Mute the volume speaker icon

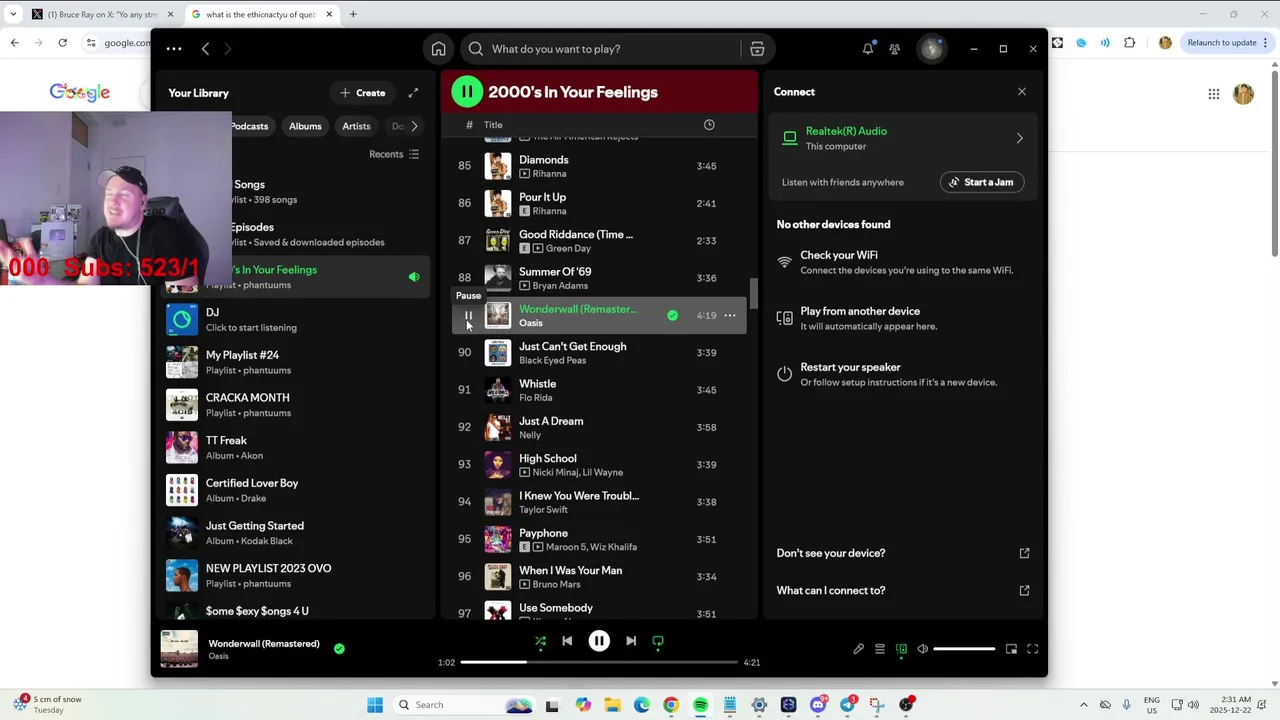[x=922, y=649]
